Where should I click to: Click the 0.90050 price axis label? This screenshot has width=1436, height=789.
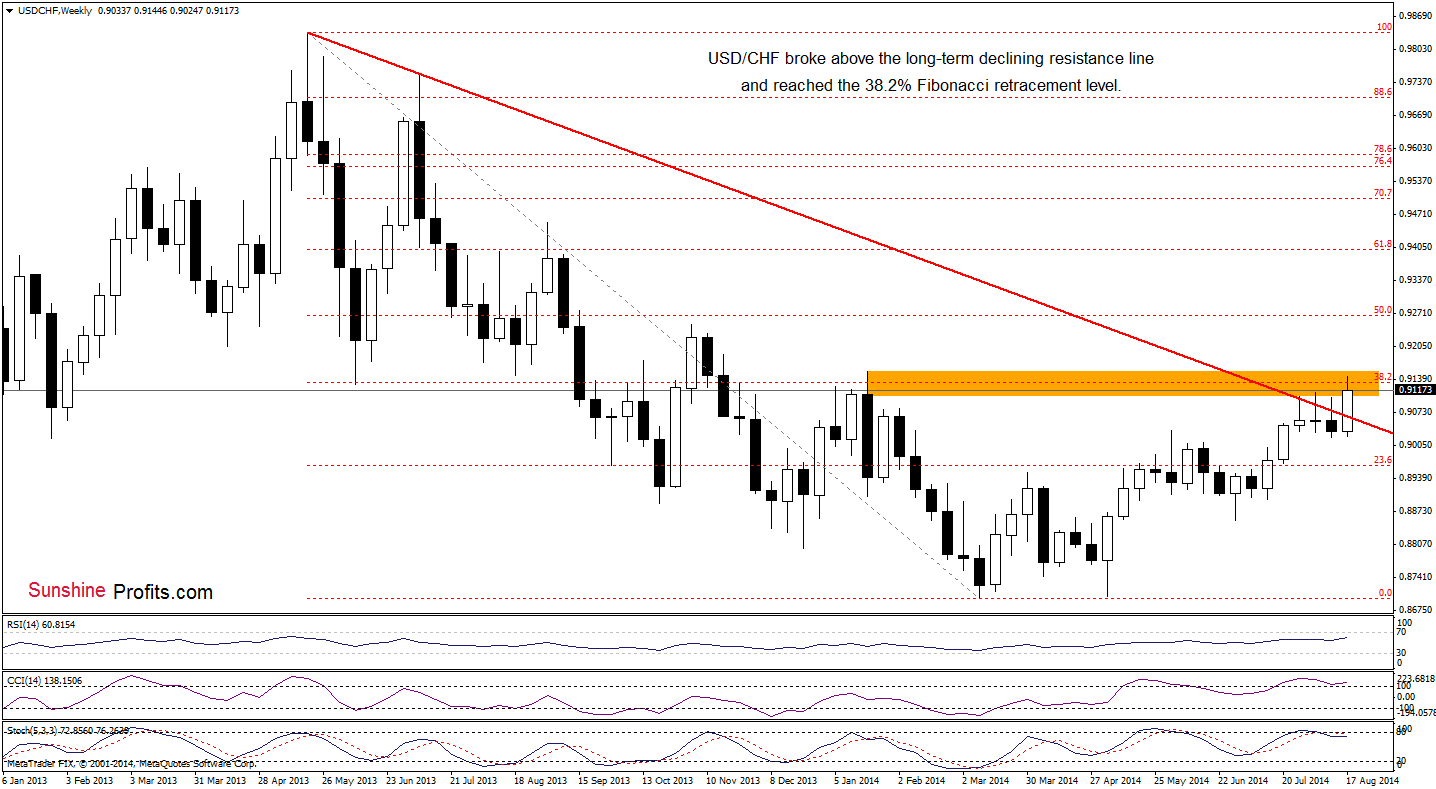[1416, 445]
